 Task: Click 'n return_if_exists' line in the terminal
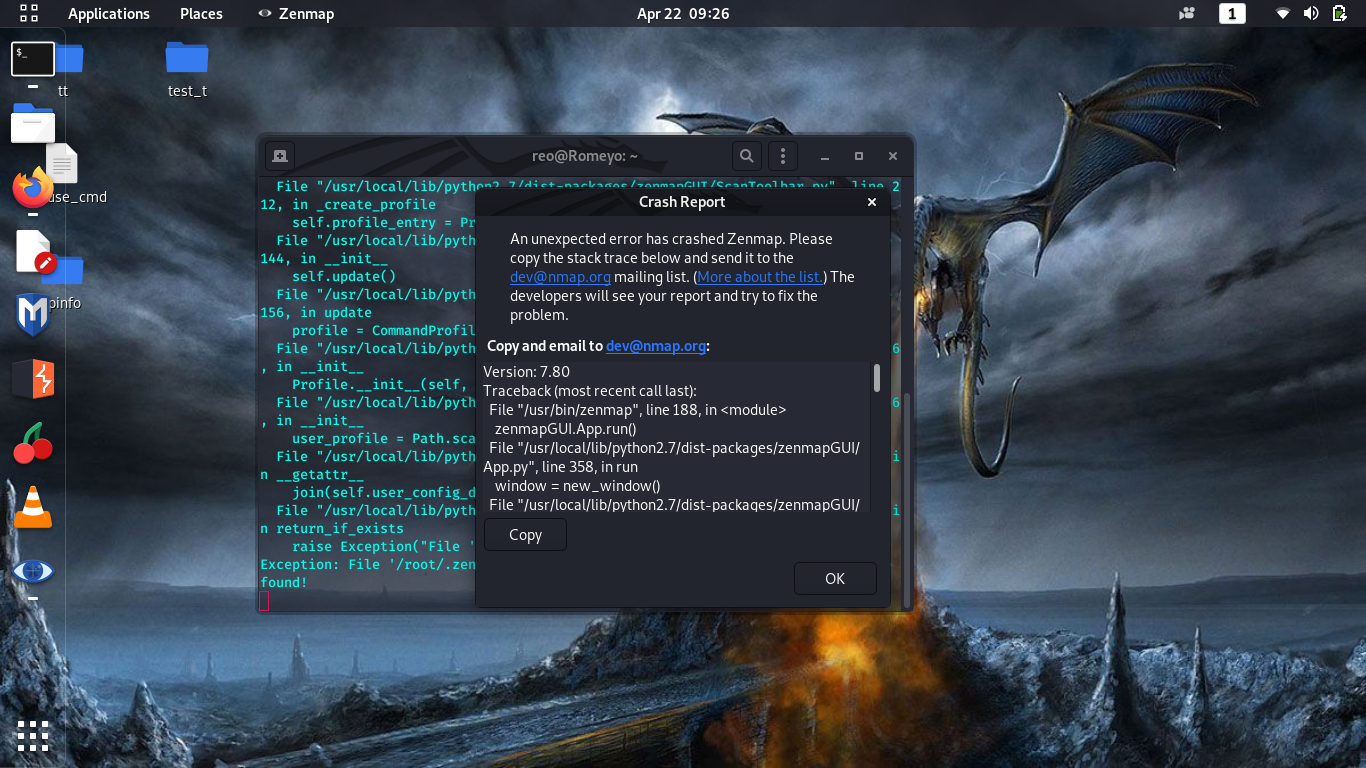coord(332,528)
